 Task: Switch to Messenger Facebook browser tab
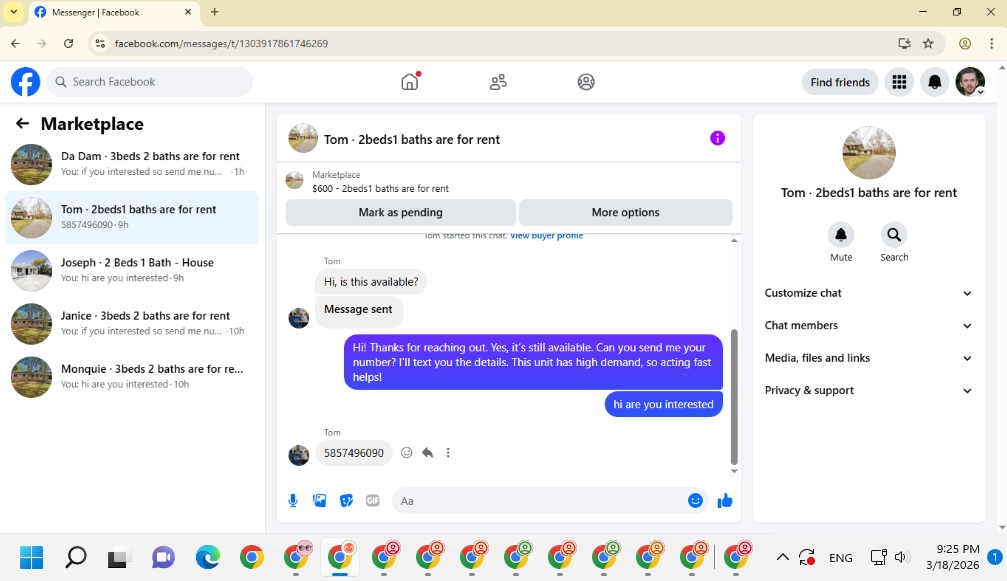coord(112,12)
